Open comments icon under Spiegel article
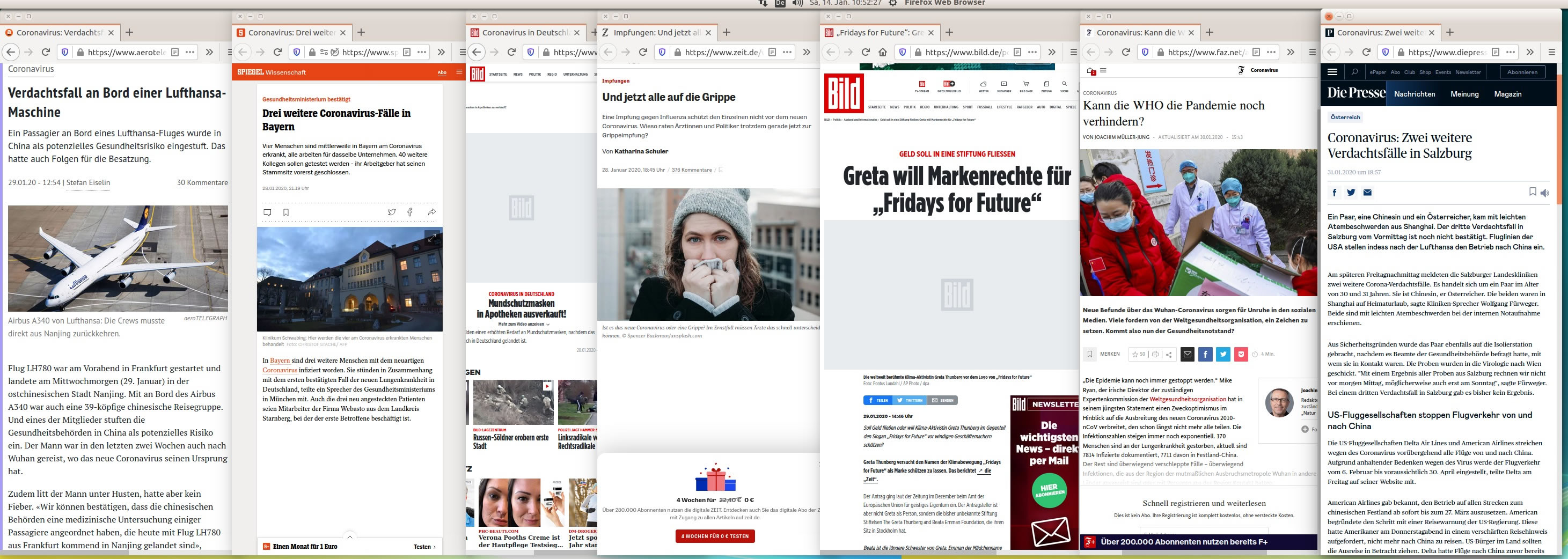 pyautogui.click(x=267, y=212)
